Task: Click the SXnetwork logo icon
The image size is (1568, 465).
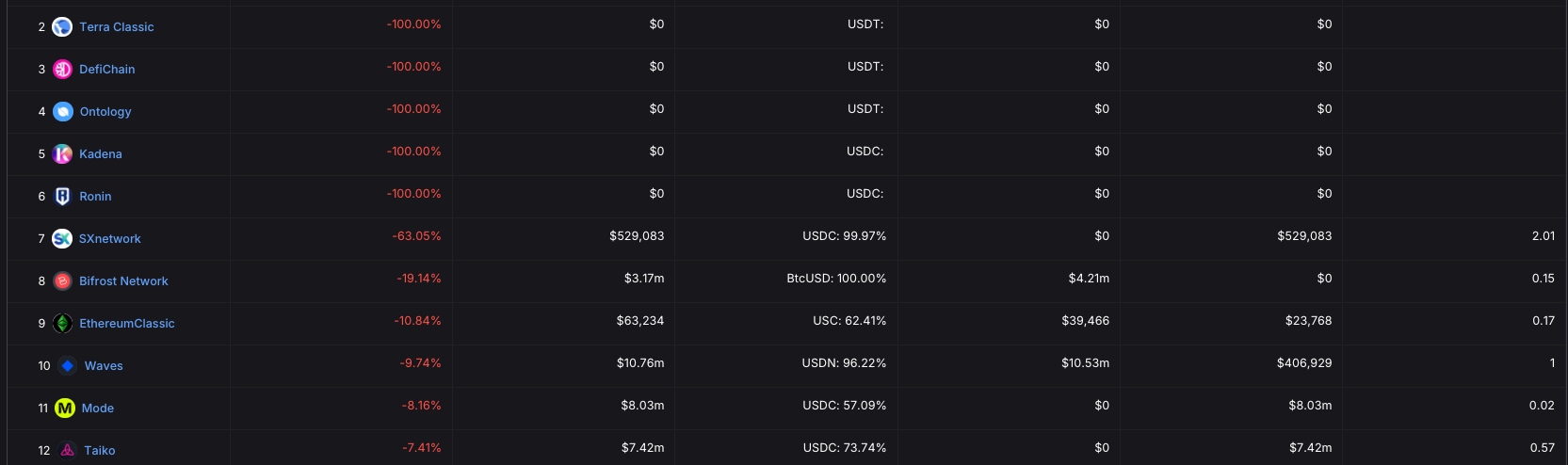Action: [62, 239]
